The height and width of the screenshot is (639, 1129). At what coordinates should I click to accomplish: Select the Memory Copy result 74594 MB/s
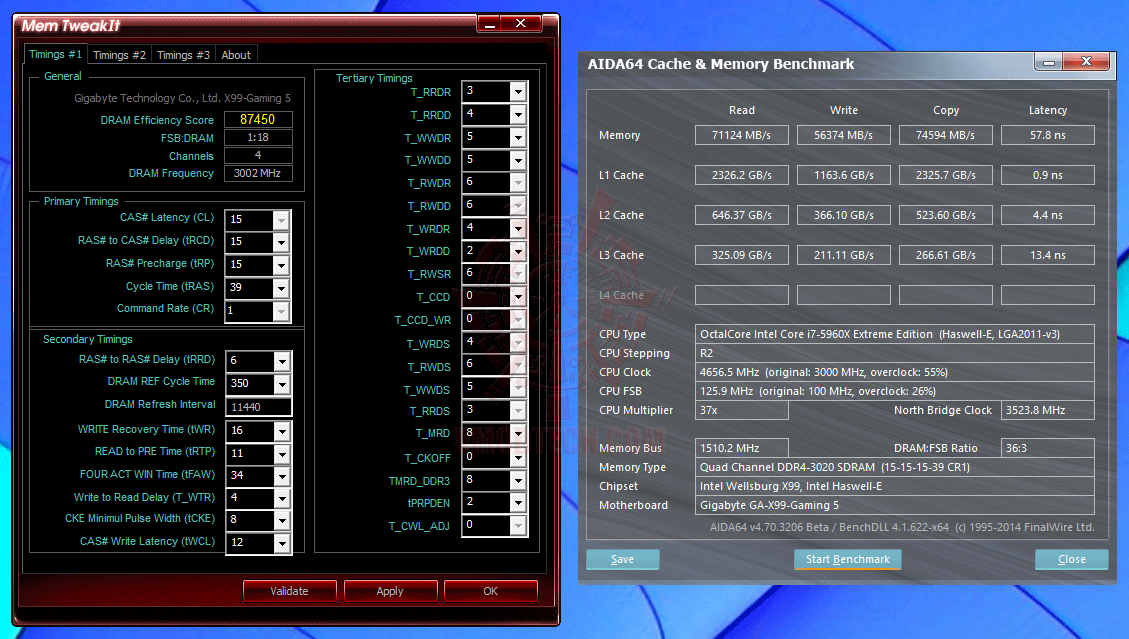point(945,135)
